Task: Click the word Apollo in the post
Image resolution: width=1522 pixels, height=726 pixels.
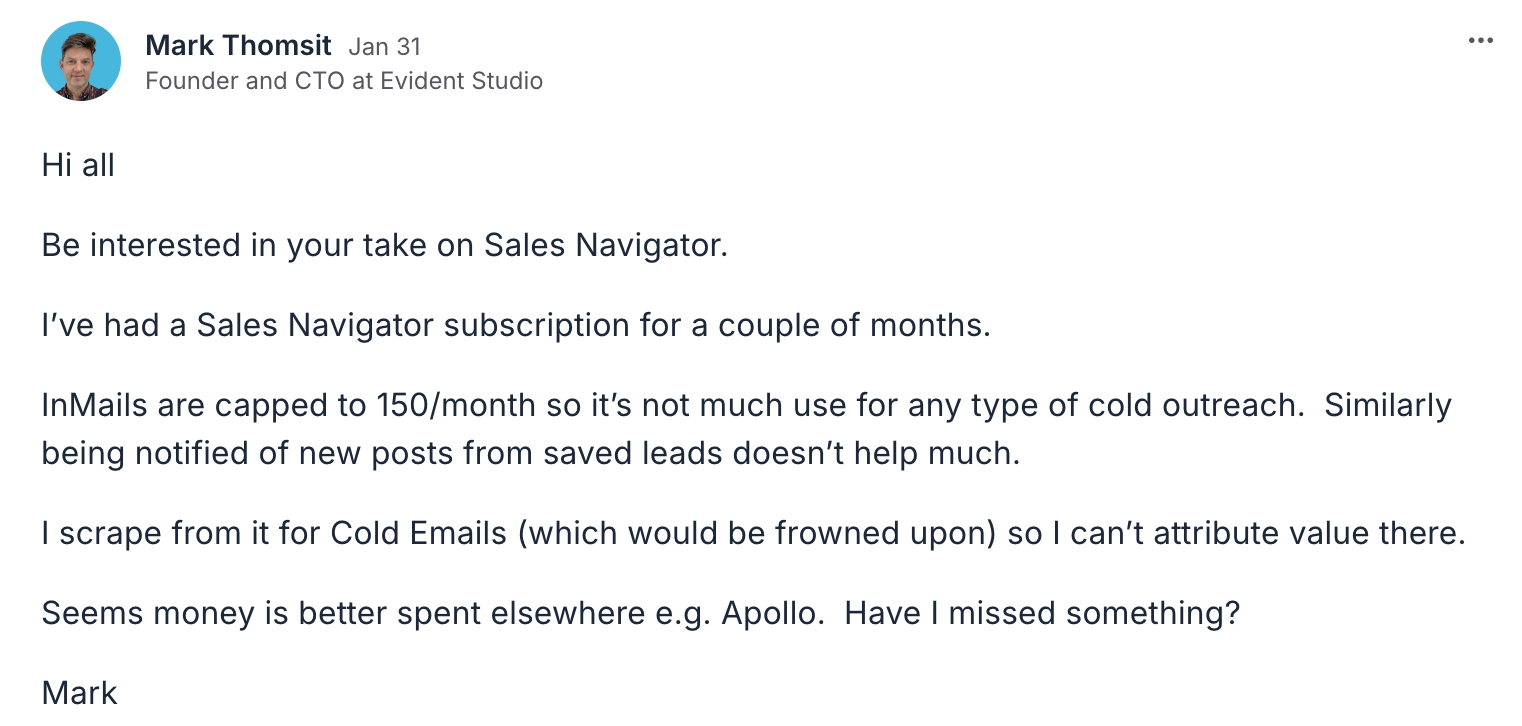Action: coord(772,613)
